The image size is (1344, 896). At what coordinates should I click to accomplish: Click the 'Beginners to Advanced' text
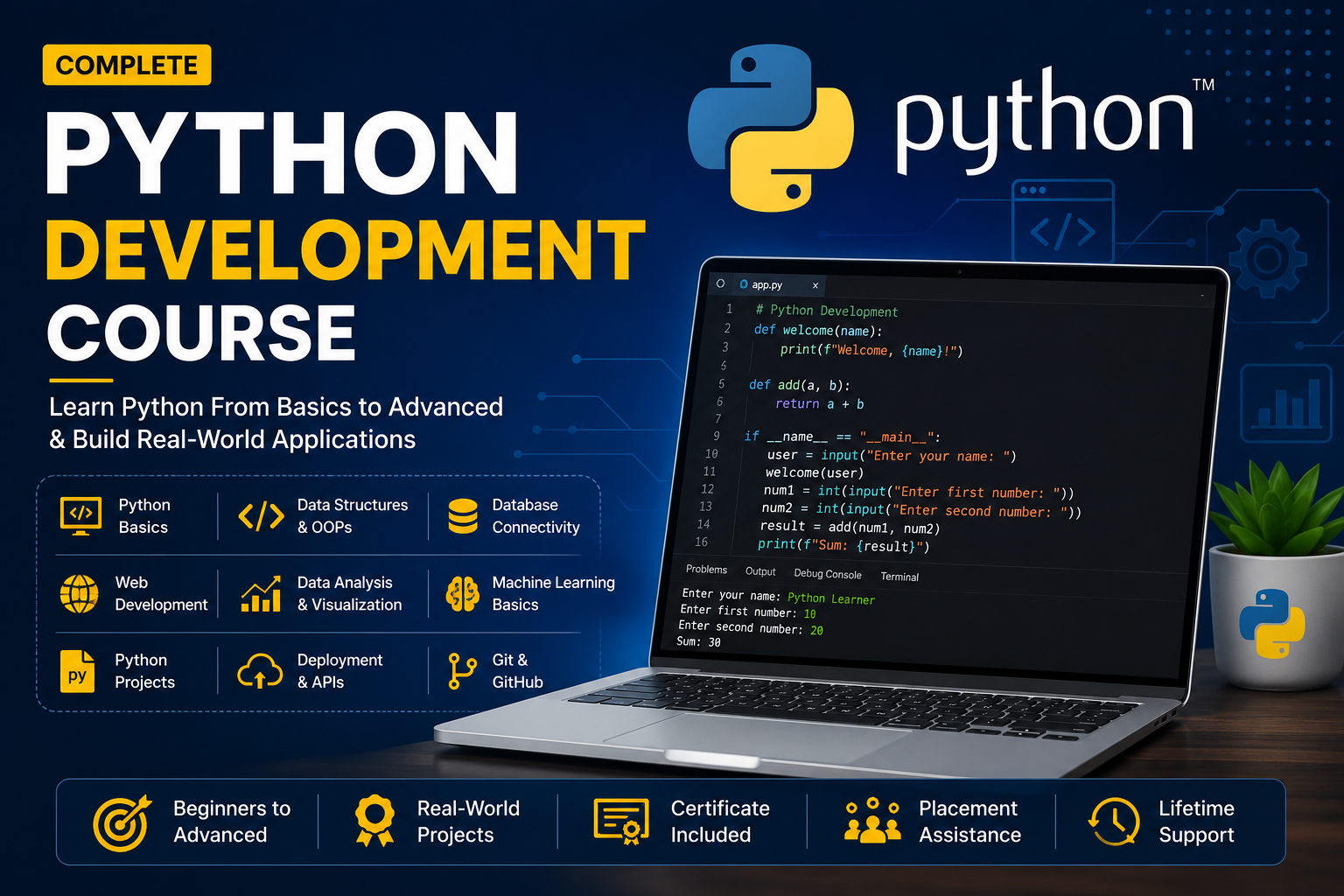232,822
